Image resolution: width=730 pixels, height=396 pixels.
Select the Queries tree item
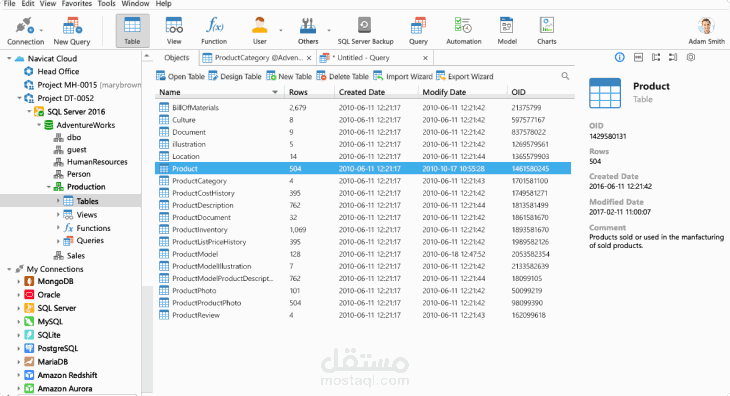point(90,241)
